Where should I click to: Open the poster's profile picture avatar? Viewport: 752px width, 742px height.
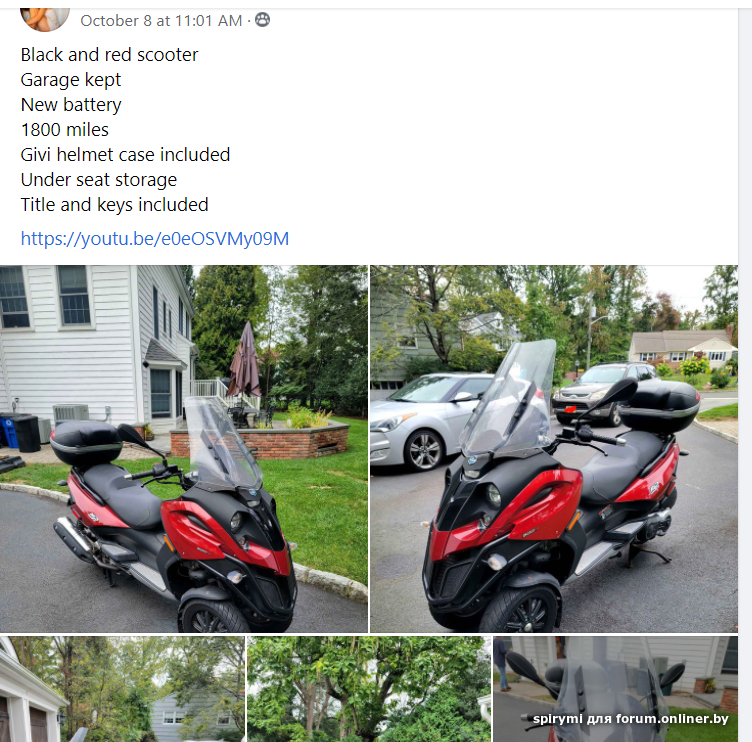point(45,19)
